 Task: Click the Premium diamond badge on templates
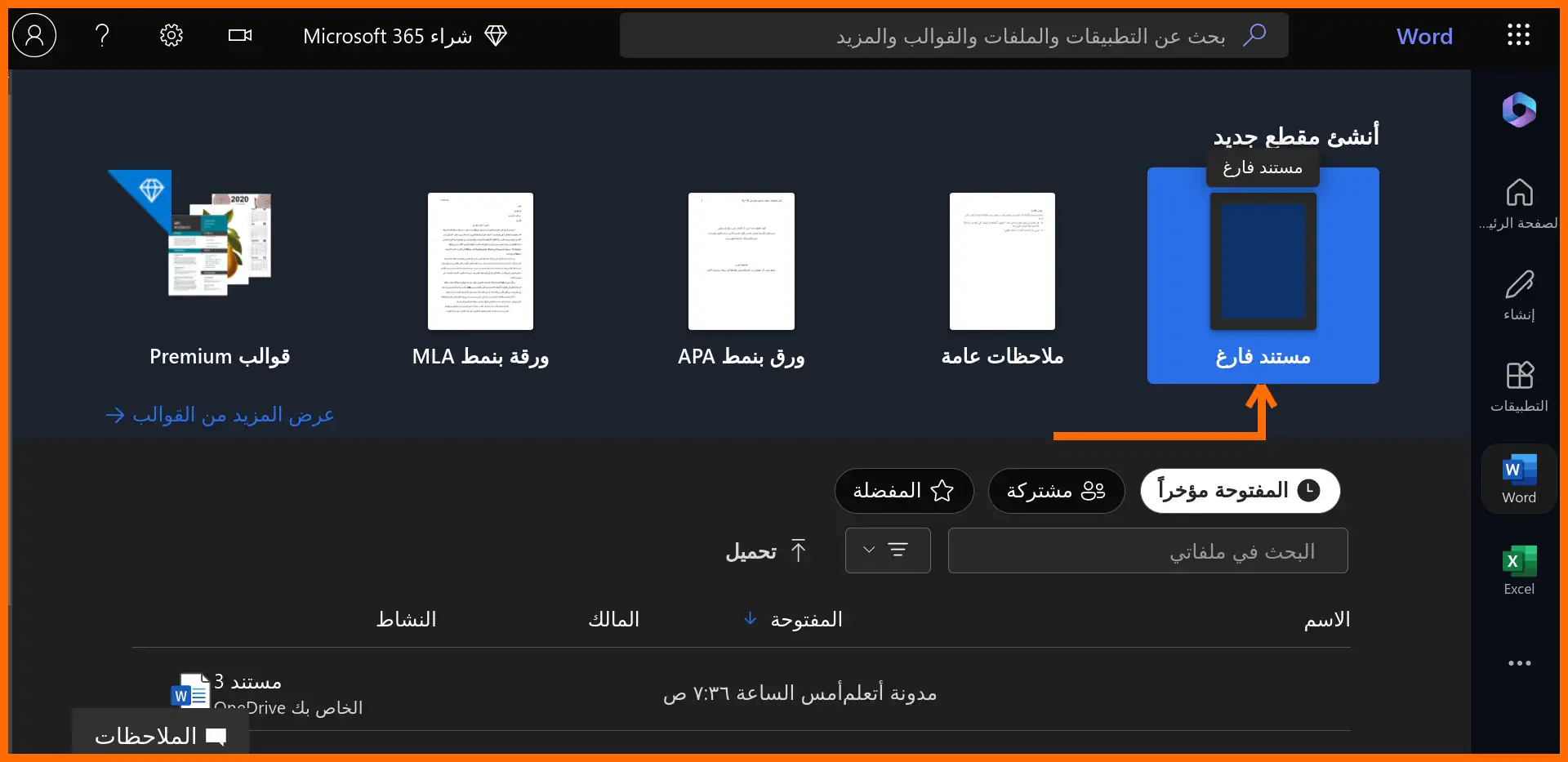(150, 189)
